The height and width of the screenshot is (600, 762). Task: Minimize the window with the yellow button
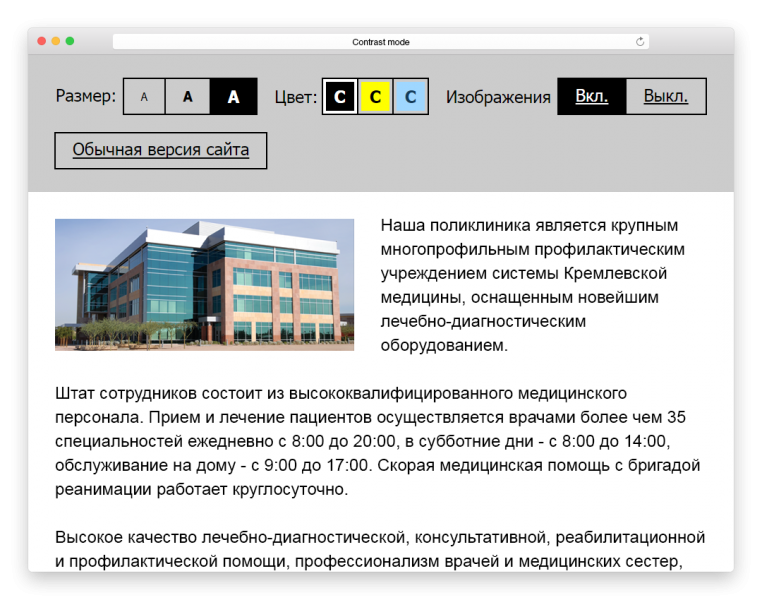tap(56, 42)
